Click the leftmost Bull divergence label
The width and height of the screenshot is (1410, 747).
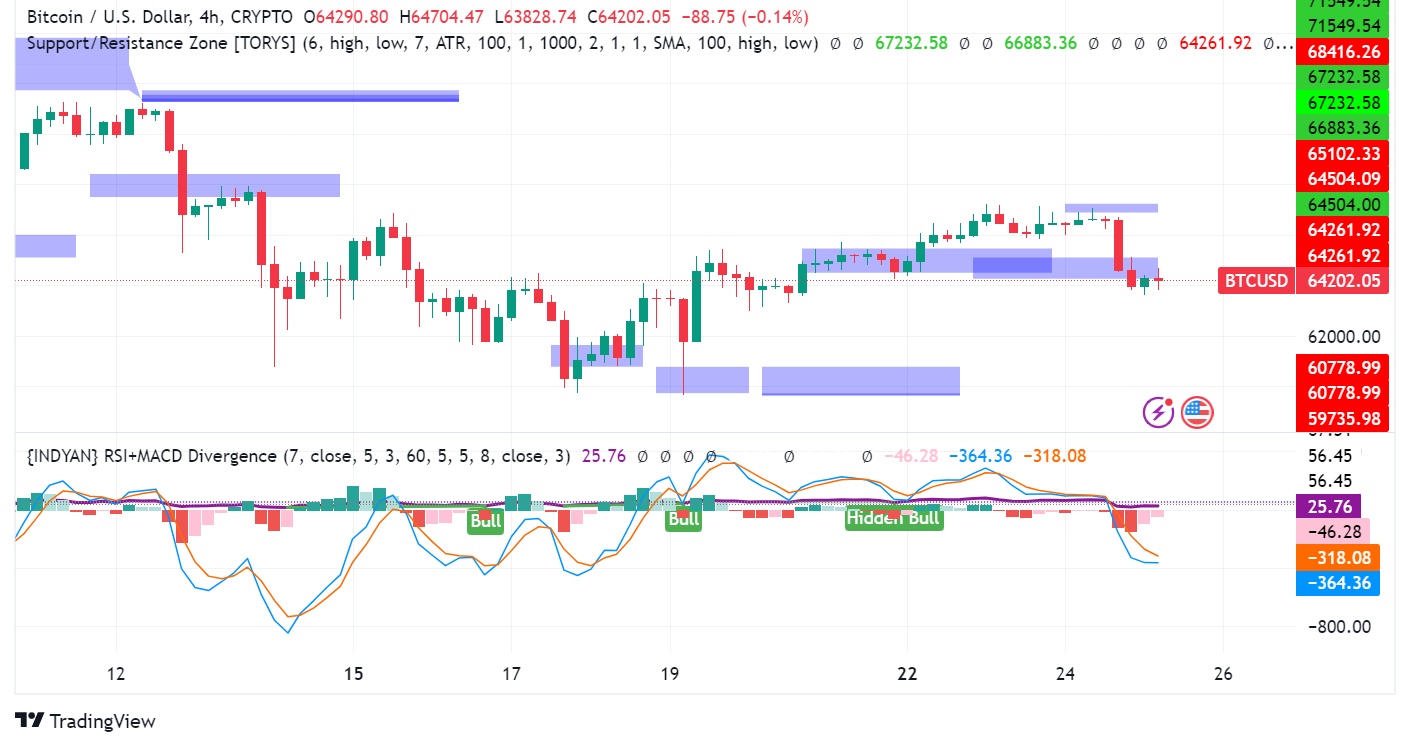(x=485, y=520)
